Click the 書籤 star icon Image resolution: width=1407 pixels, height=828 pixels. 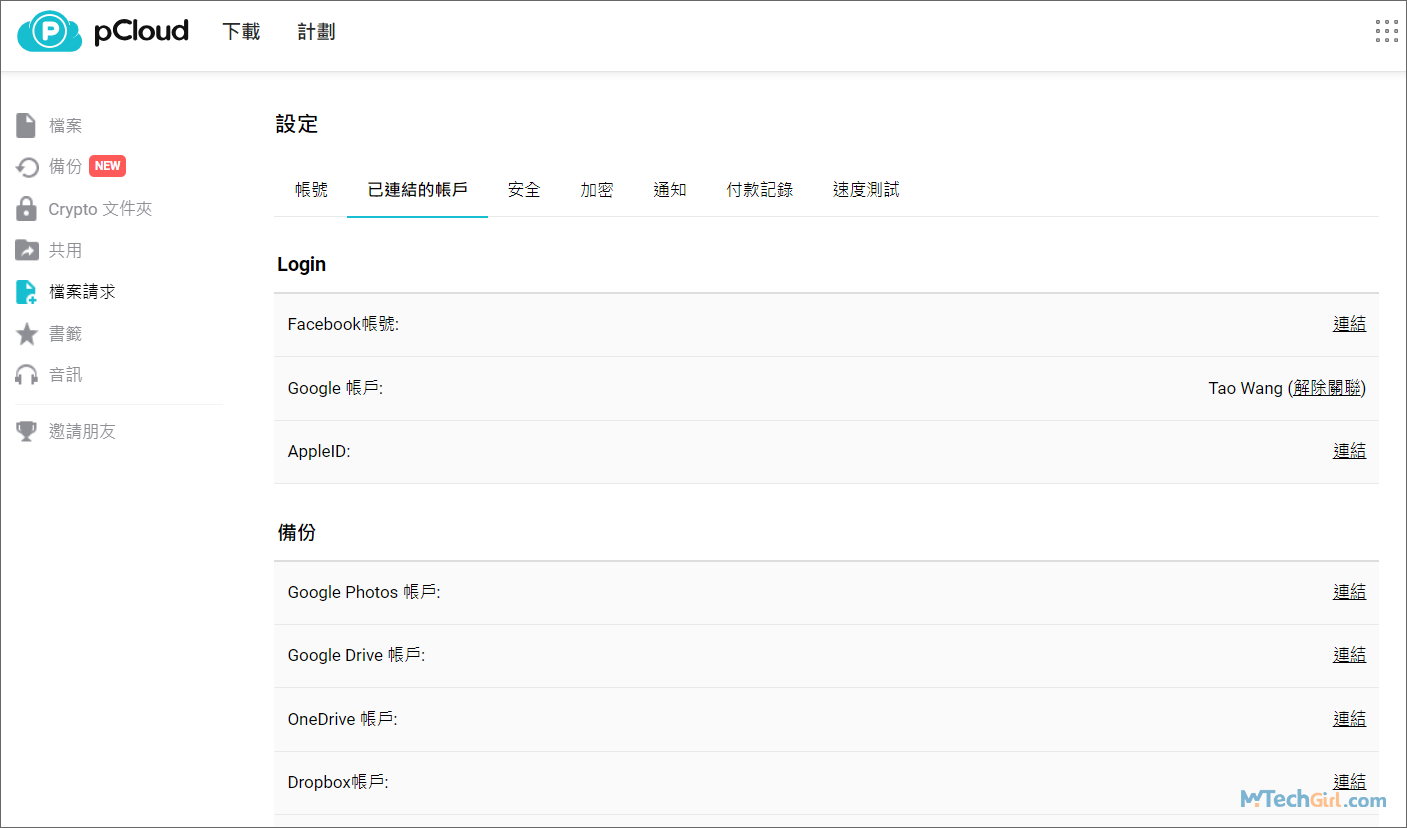(27, 334)
